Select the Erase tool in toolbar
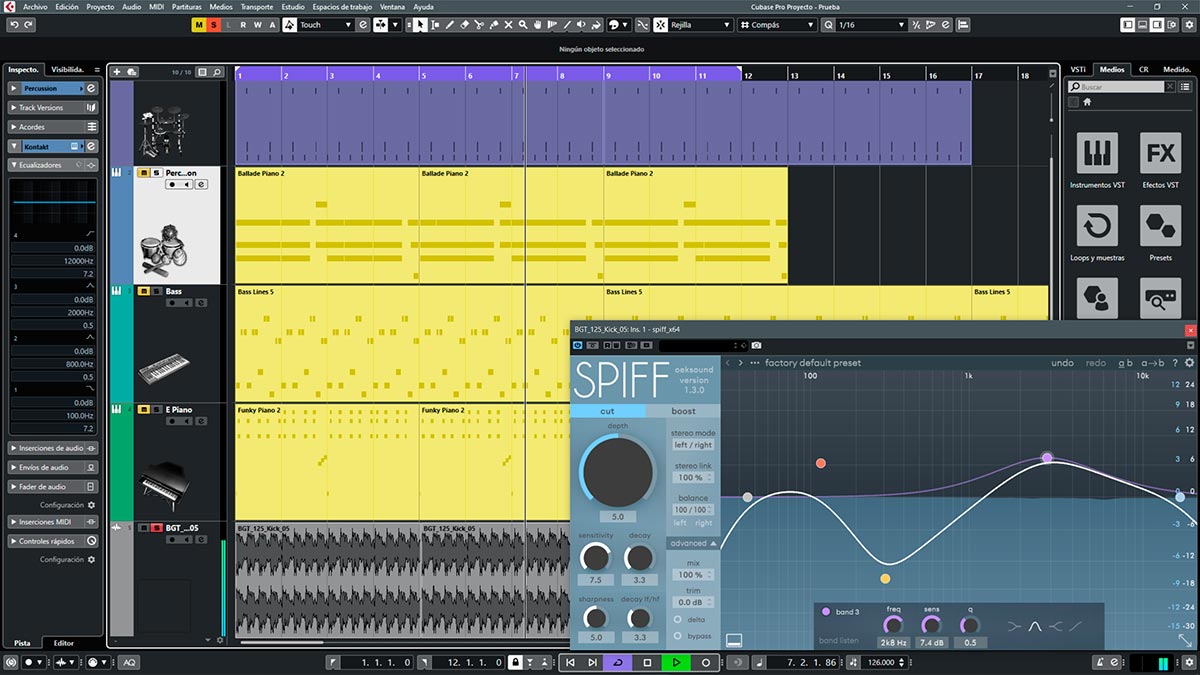Screen dimensions: 1200x675 [464, 24]
